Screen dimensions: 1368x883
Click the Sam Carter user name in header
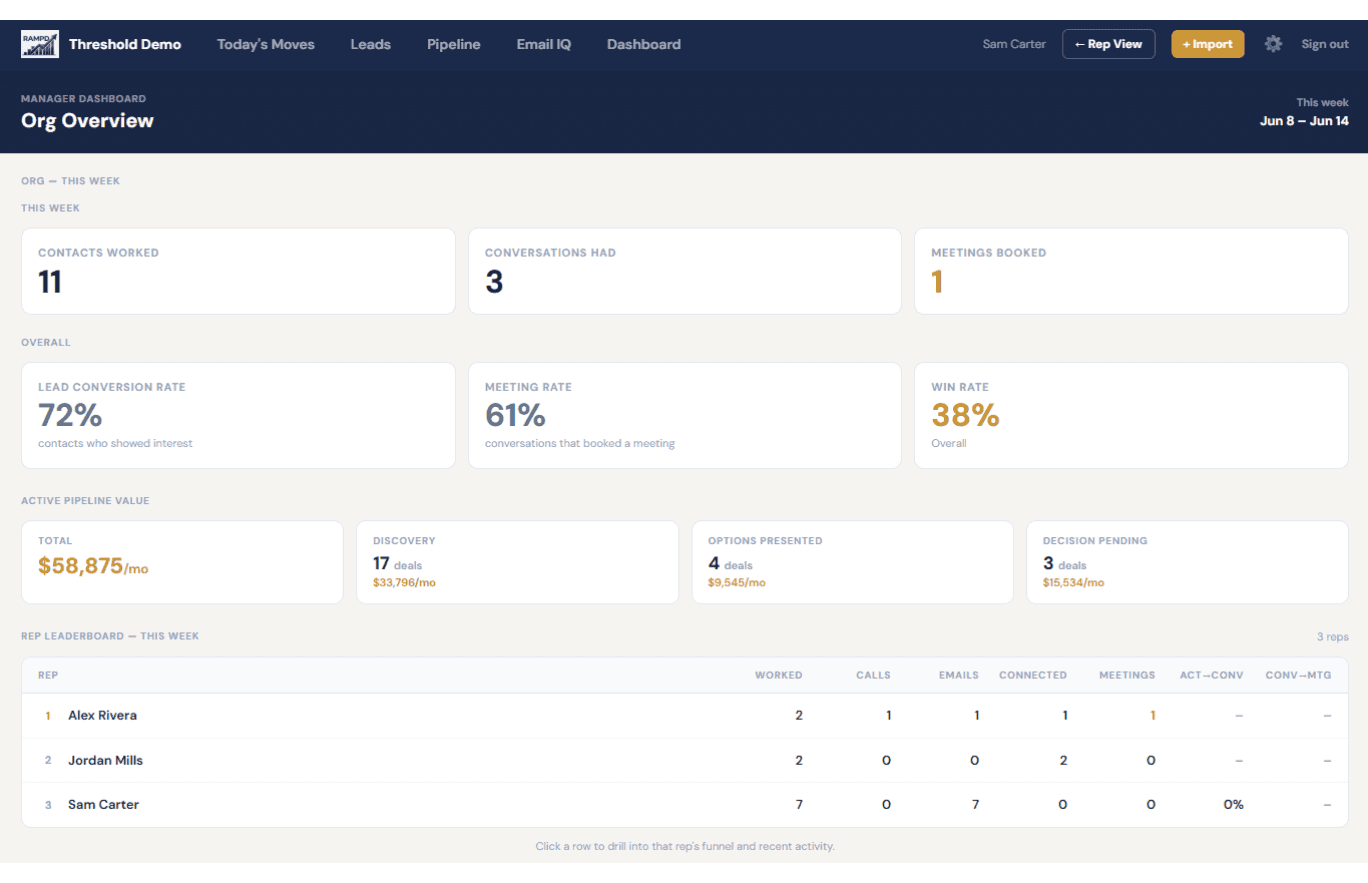1014,44
